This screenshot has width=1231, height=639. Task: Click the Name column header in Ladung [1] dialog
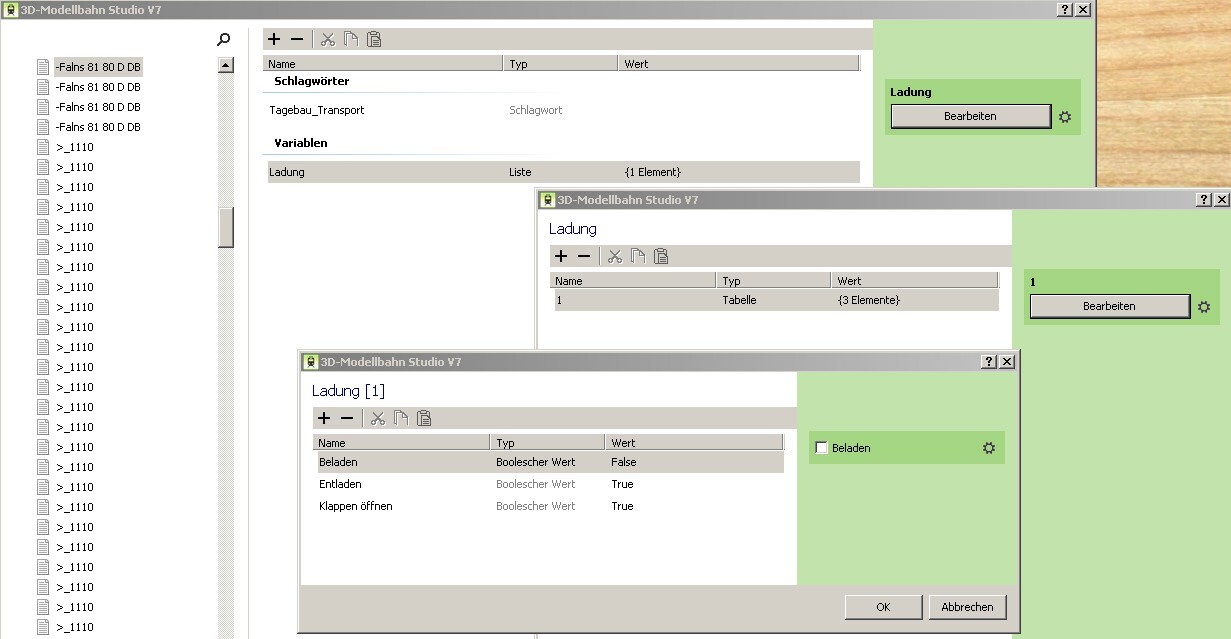coord(402,443)
